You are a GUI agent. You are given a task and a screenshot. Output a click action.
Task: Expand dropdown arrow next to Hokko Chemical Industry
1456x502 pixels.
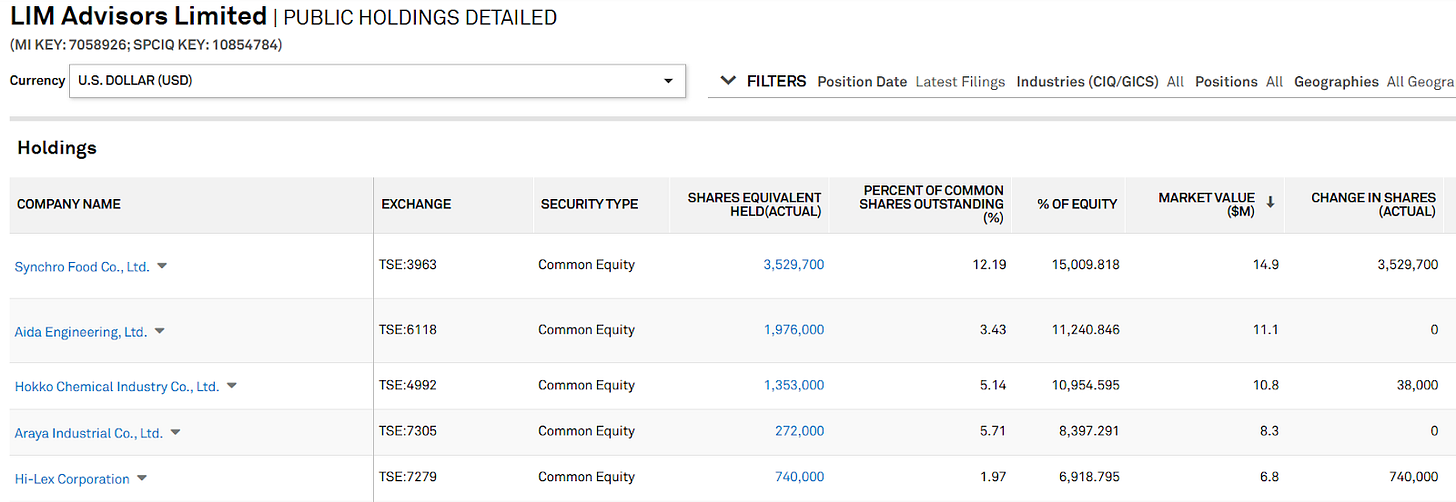pos(231,385)
